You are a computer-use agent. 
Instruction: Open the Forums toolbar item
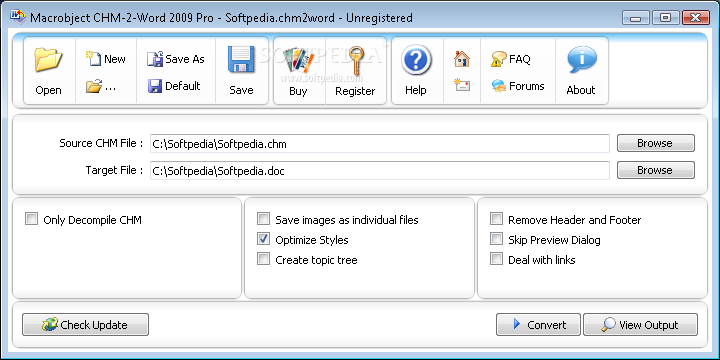click(x=518, y=86)
